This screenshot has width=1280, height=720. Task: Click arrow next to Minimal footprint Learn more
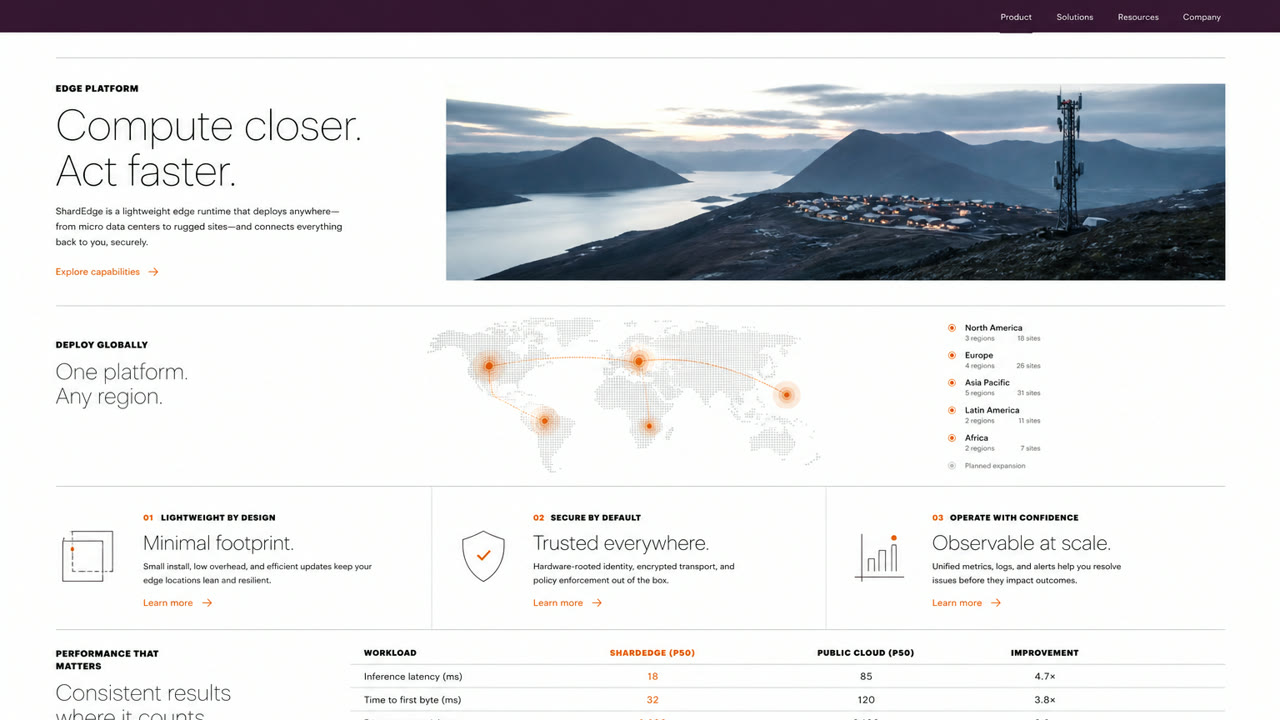coord(207,603)
